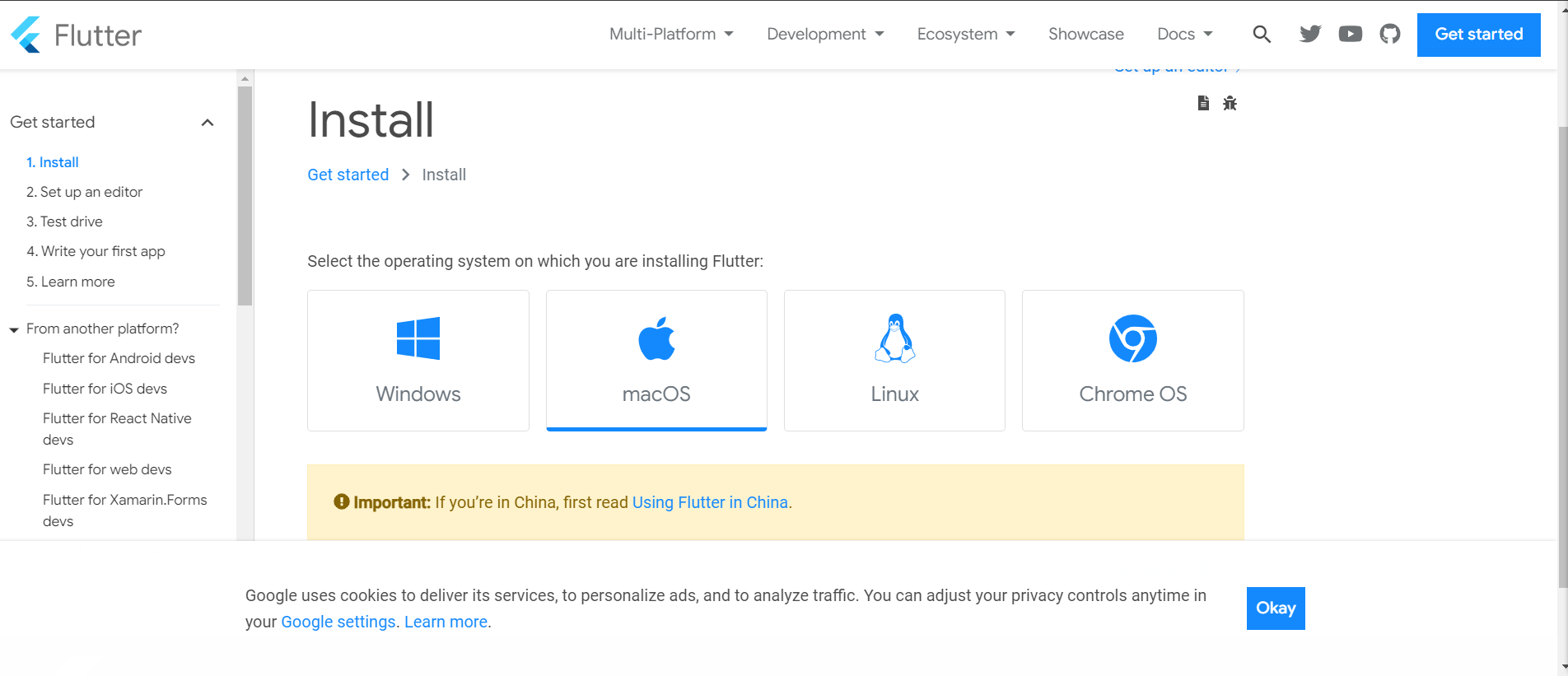Select the Linux label in its card
1568x676 pixels.
point(895,394)
